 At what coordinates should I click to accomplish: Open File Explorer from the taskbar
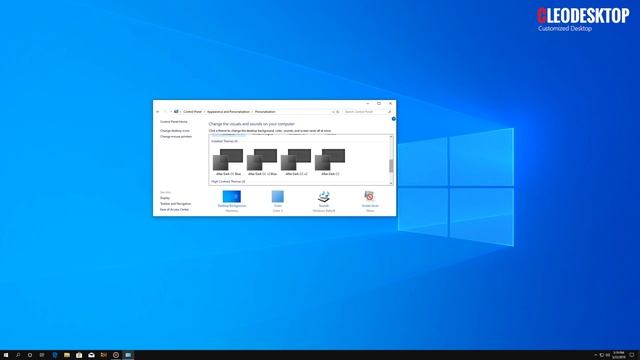point(67,355)
